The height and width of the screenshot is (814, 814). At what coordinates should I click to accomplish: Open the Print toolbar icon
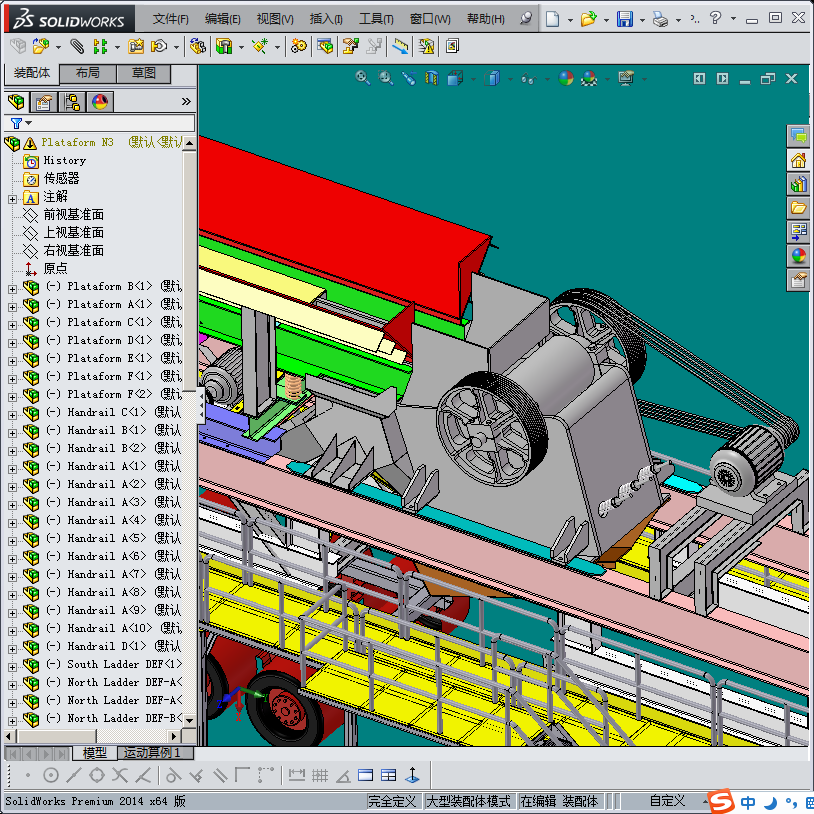point(659,19)
